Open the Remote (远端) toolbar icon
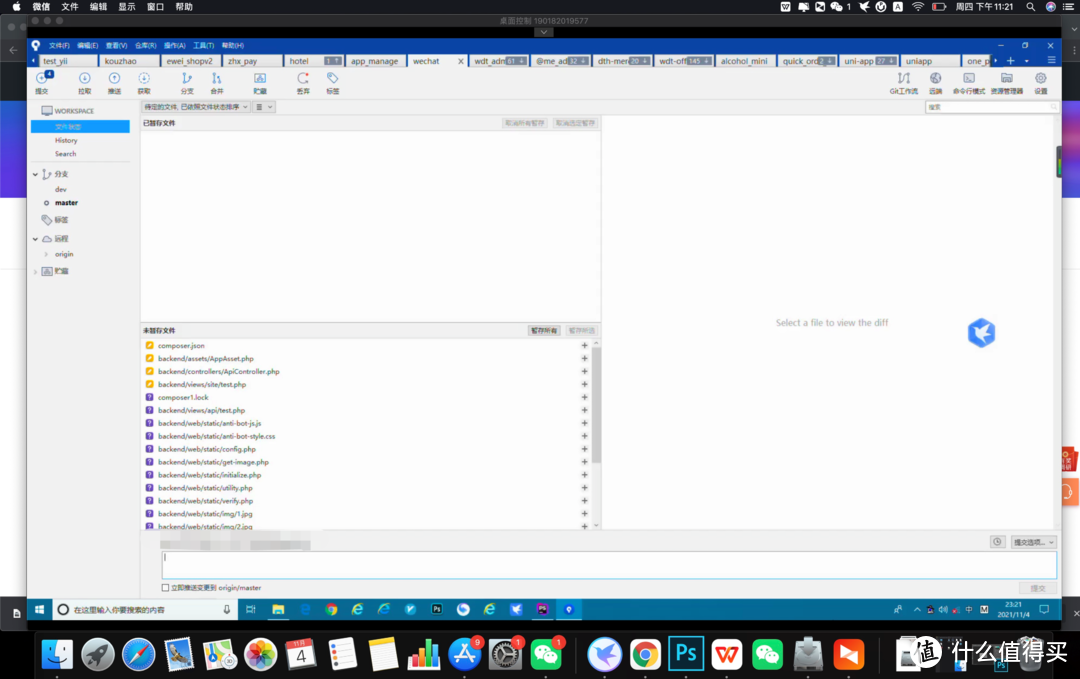Image resolution: width=1080 pixels, height=679 pixels. click(935, 83)
